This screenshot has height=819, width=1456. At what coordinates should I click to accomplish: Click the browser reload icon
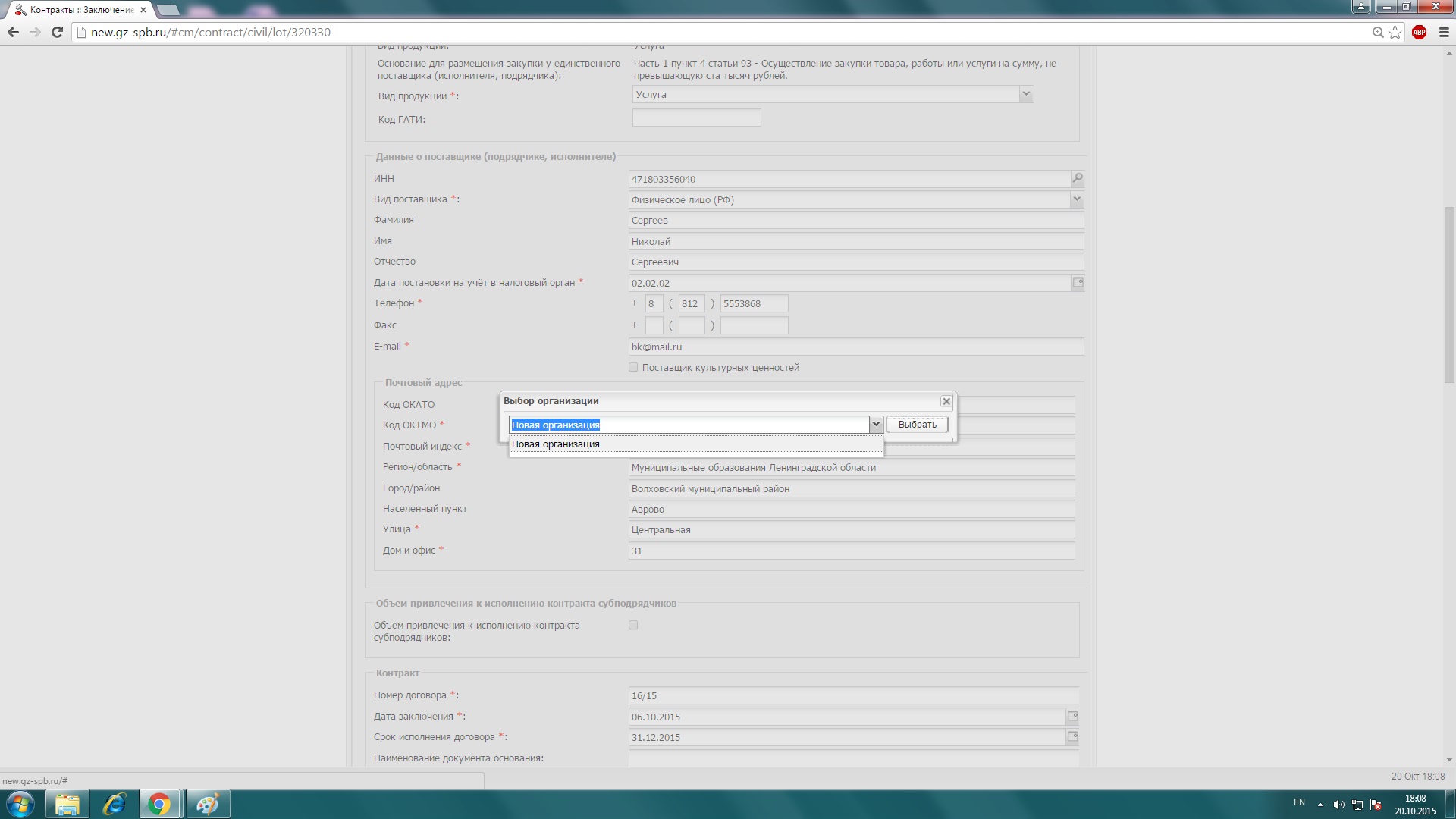pos(57,32)
